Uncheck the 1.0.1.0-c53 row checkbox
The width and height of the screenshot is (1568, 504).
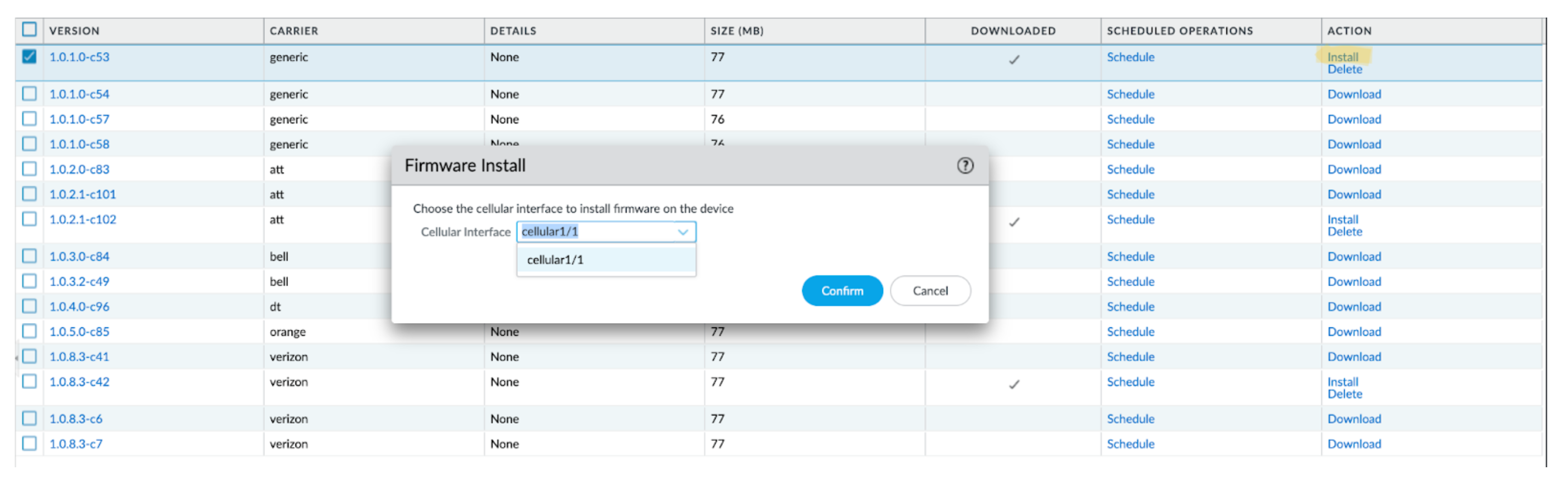29,56
